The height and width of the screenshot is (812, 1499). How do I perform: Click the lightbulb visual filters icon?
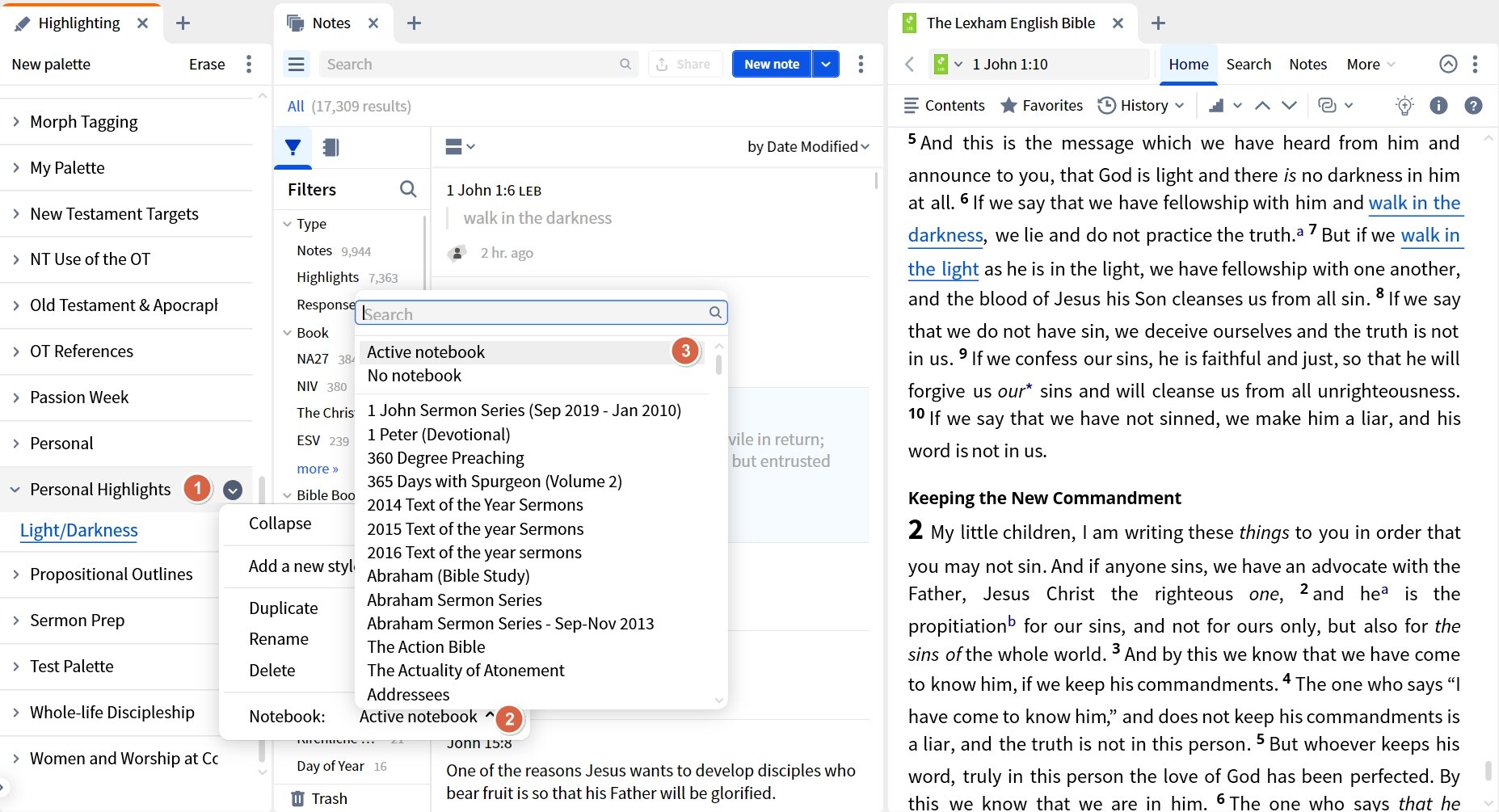pyautogui.click(x=1404, y=105)
